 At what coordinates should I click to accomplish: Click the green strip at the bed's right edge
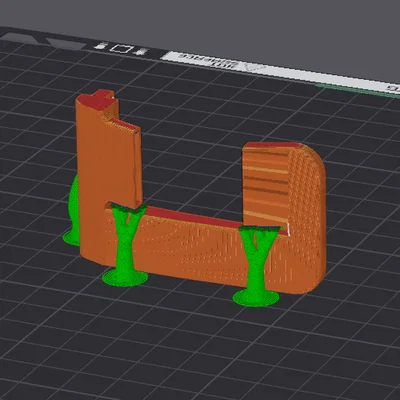tap(358, 91)
